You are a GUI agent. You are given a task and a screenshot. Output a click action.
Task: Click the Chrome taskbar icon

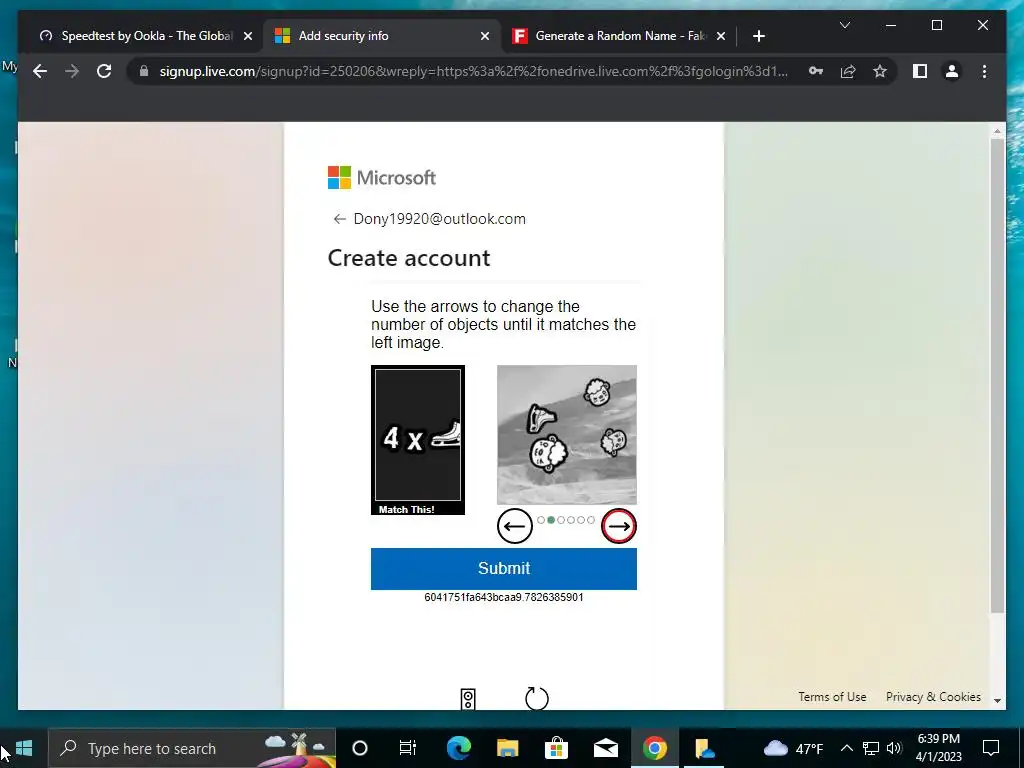pos(654,748)
